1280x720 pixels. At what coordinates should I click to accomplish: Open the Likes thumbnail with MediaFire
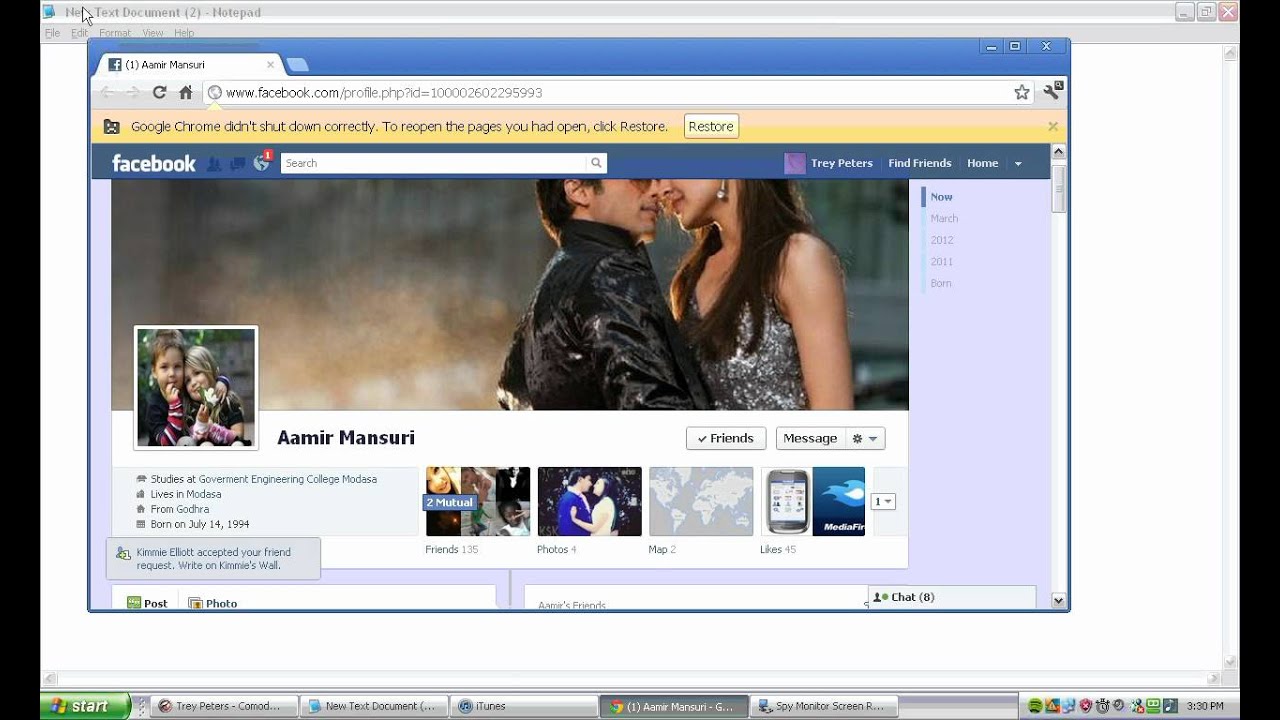(x=812, y=501)
